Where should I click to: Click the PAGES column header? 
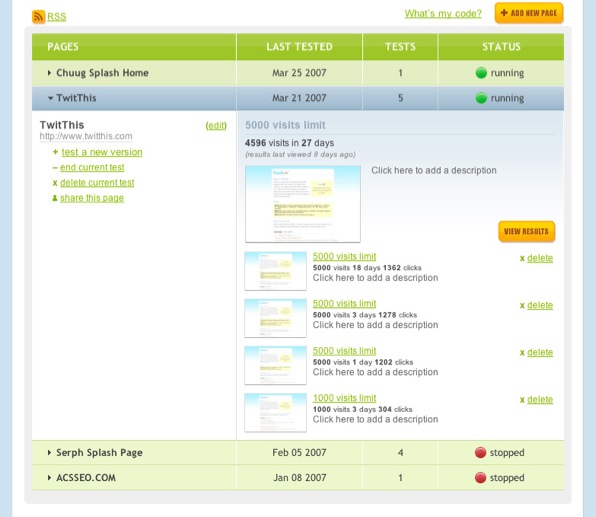[134, 47]
